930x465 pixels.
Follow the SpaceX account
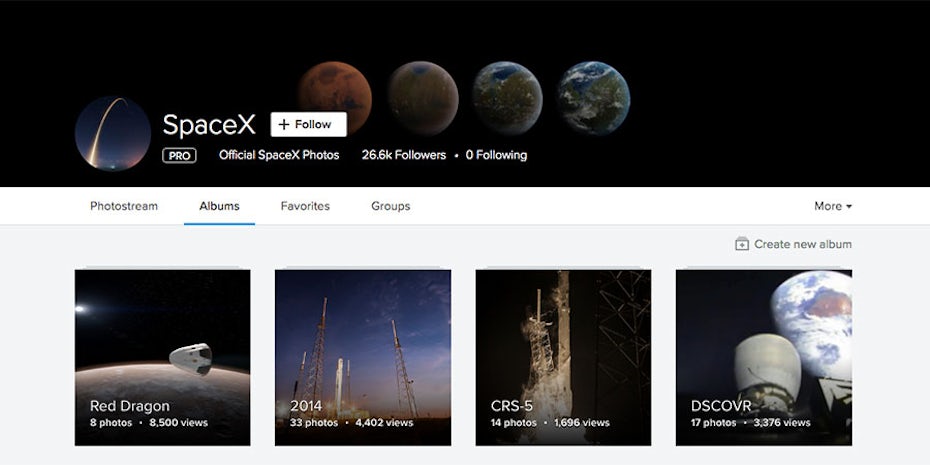(x=308, y=124)
